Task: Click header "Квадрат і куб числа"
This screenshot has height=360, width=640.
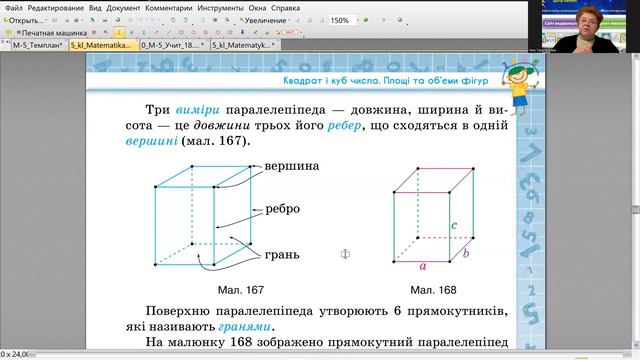Action: (x=331, y=80)
